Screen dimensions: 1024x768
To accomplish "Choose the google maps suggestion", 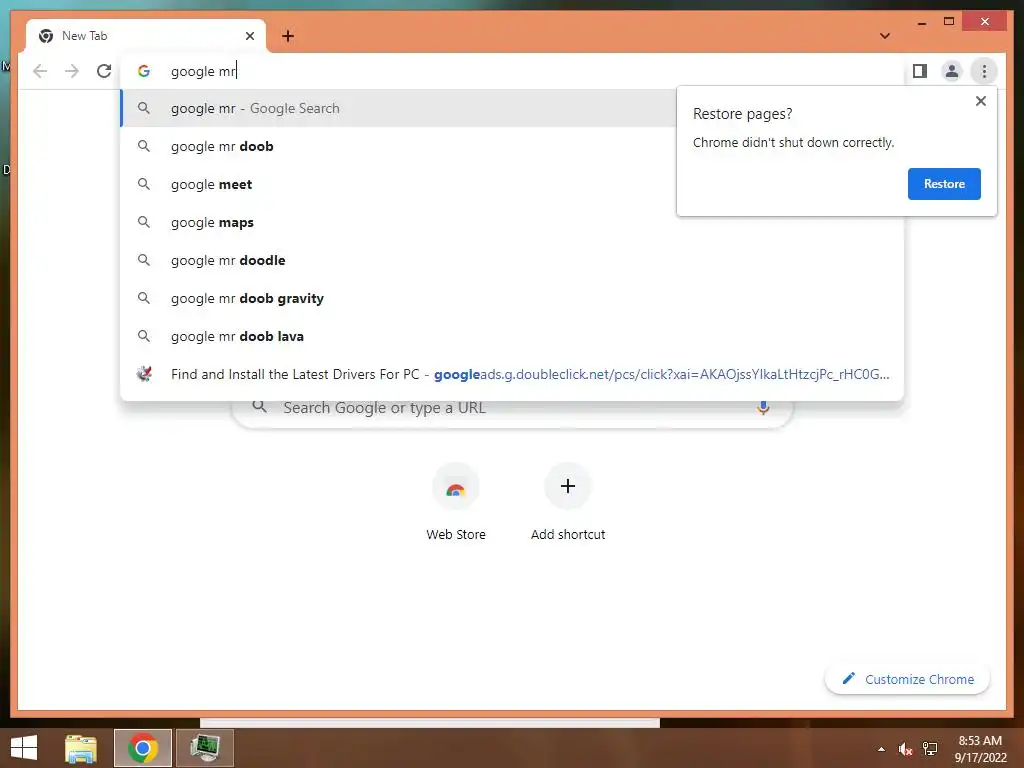I will click(x=512, y=222).
